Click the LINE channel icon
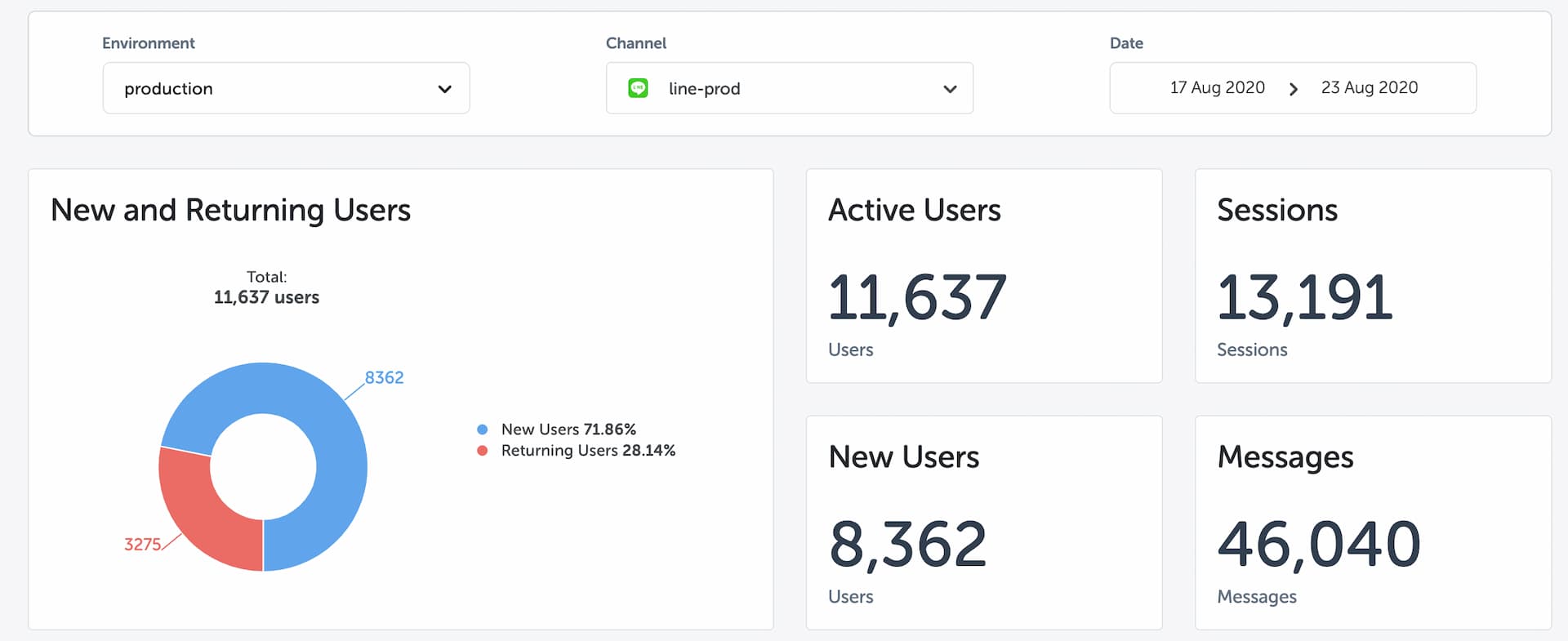 (638, 88)
